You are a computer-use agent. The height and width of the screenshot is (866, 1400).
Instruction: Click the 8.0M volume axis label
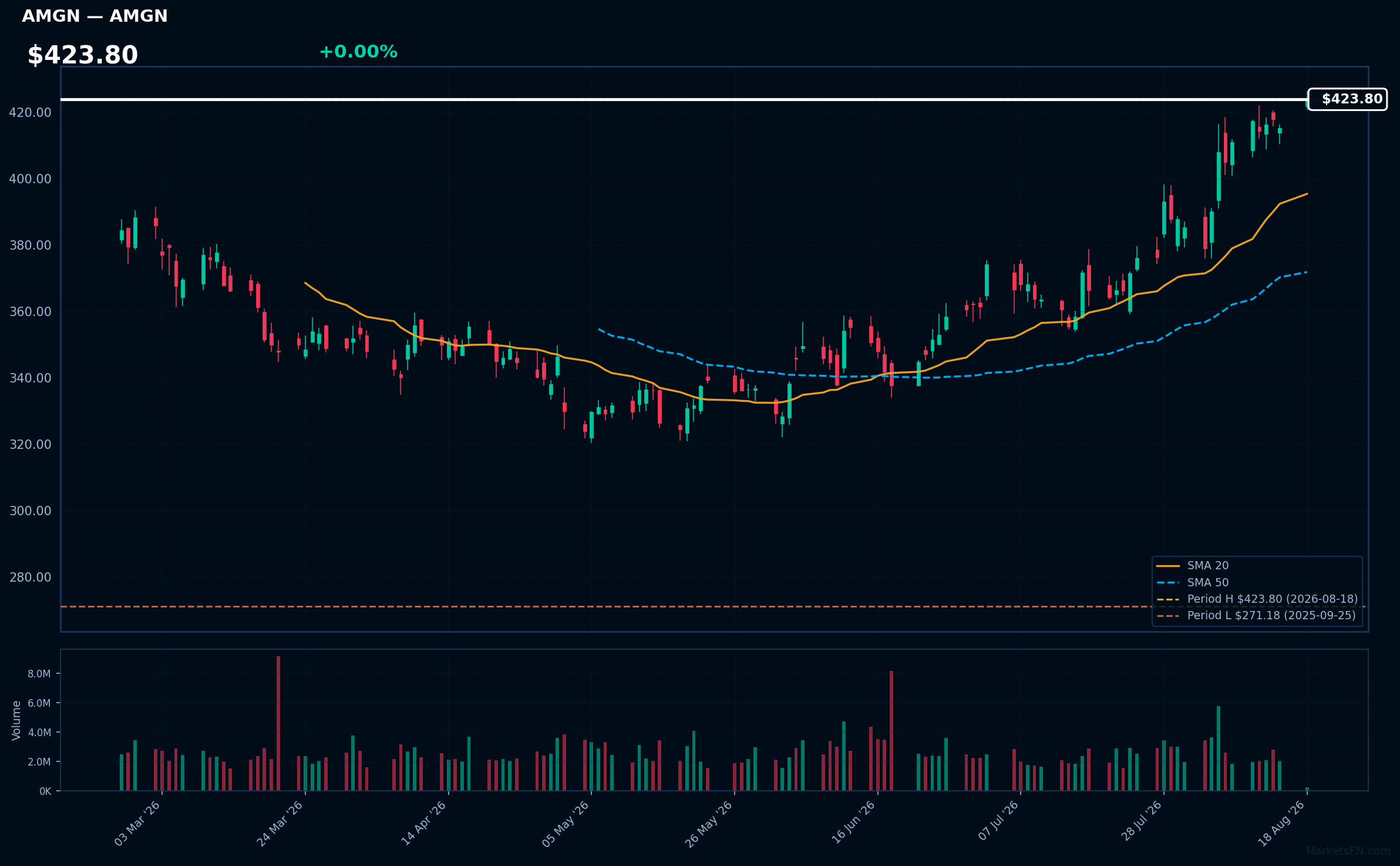[39, 674]
